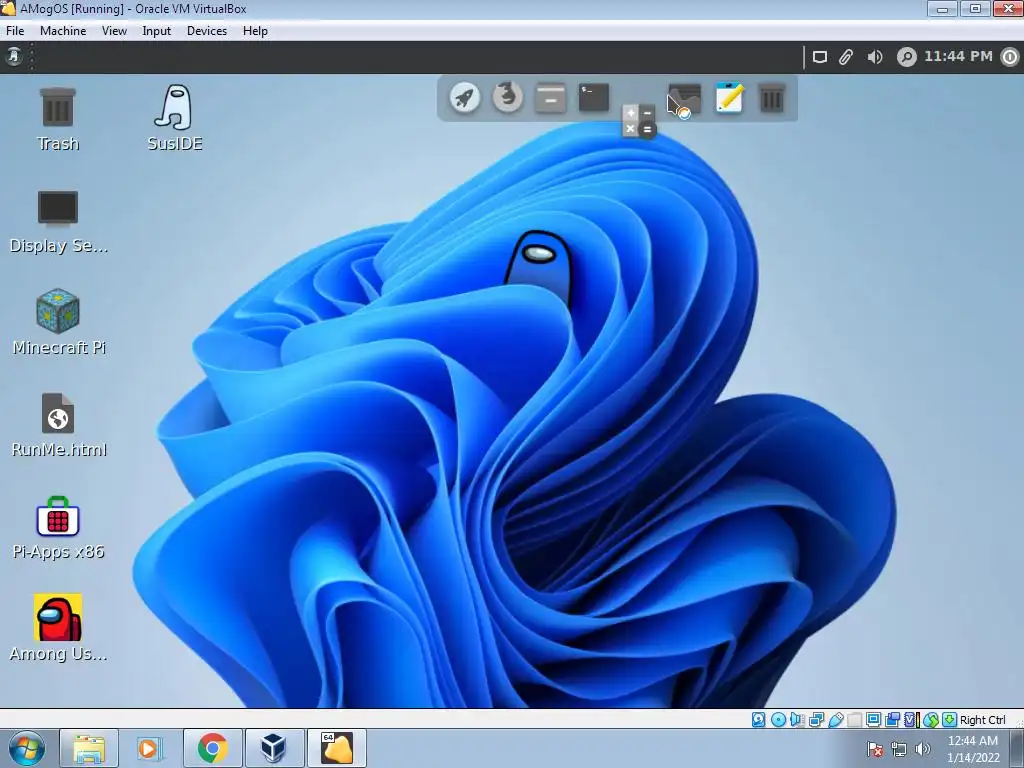Click the Show desktop strip at taskbar end

coord(1017,749)
